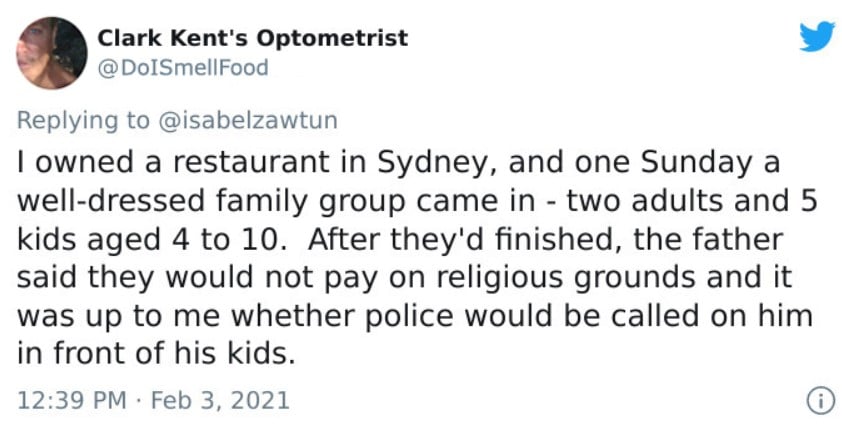842x425 pixels.
Task: Click the Twitter bird logo
Action: 817,38
